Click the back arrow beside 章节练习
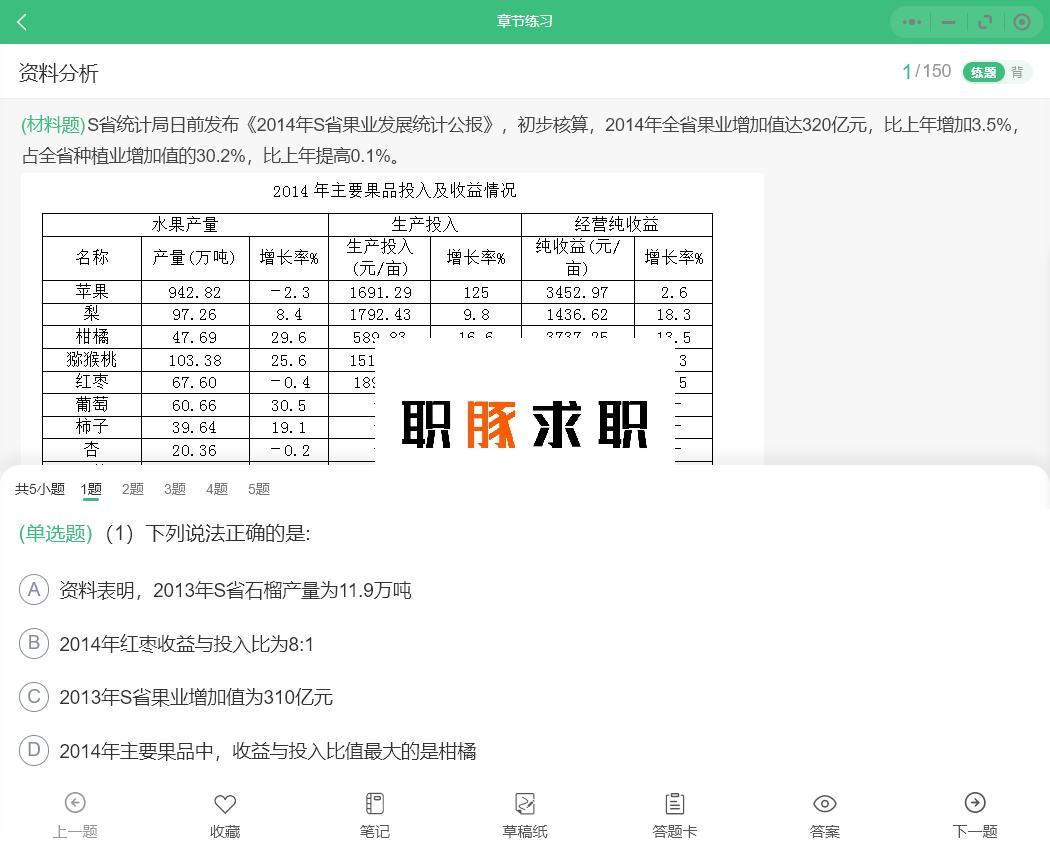Screen dimensions: 1050x844 tap(22, 21)
